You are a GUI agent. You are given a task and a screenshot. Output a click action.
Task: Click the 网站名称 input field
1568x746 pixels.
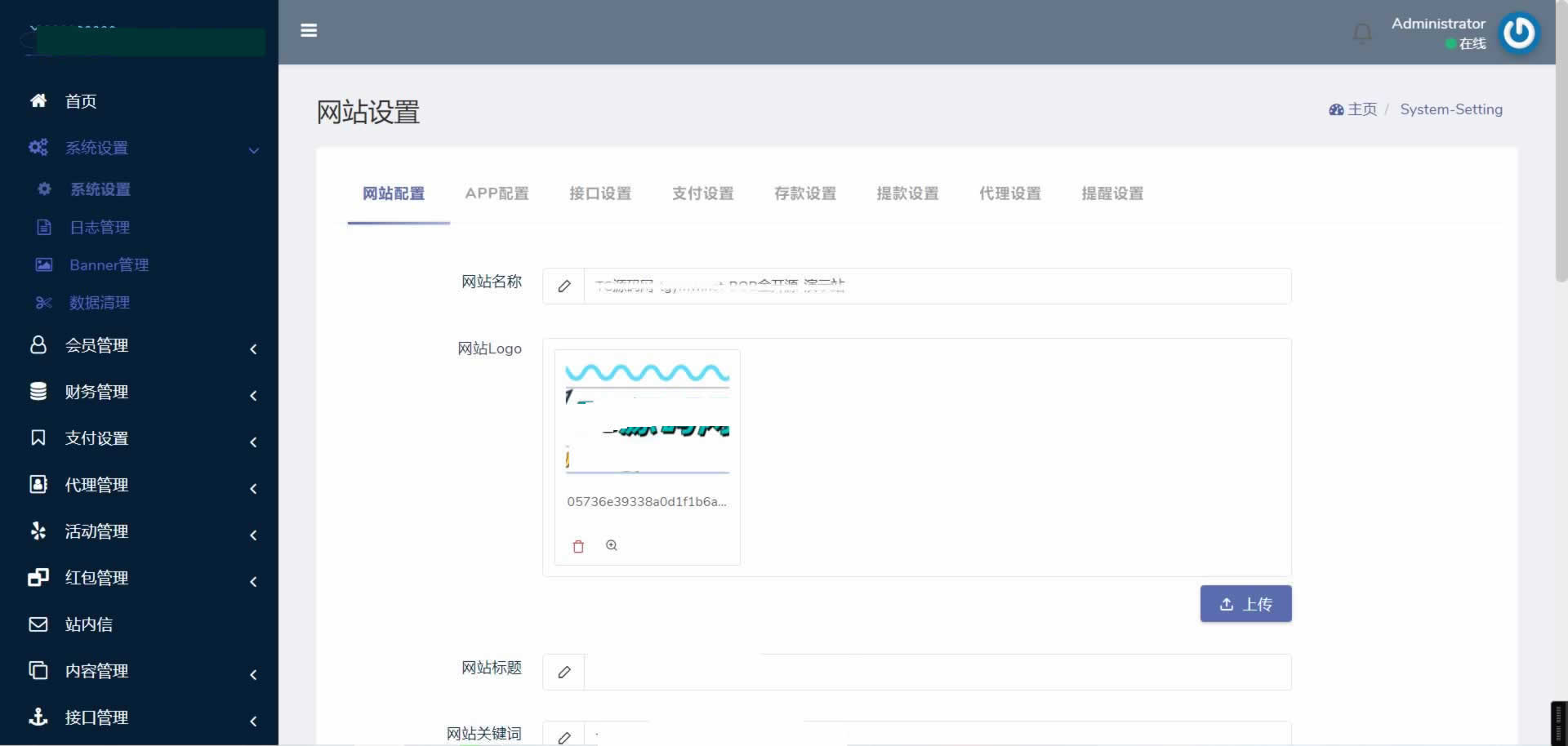pos(936,286)
